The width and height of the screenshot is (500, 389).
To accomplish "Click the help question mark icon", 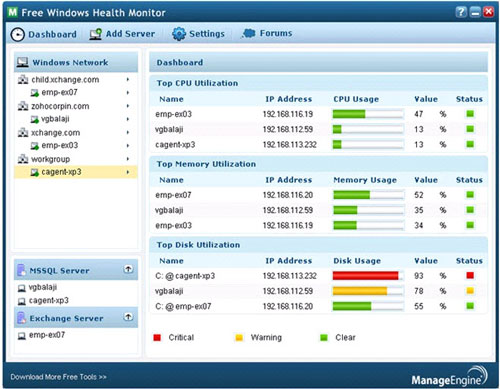I will [461, 12].
